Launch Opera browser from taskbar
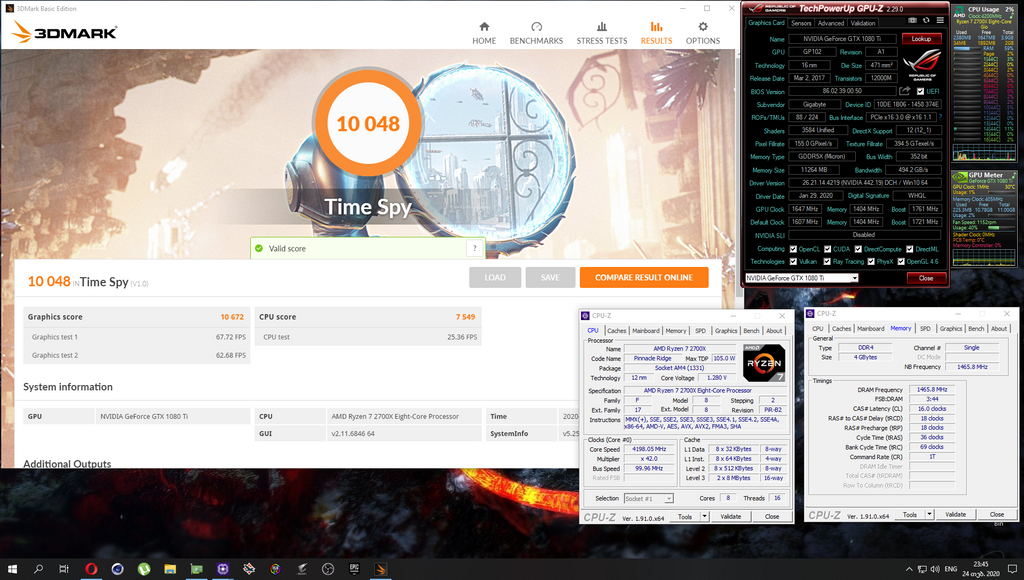1024x580 pixels. pyautogui.click(x=91, y=569)
